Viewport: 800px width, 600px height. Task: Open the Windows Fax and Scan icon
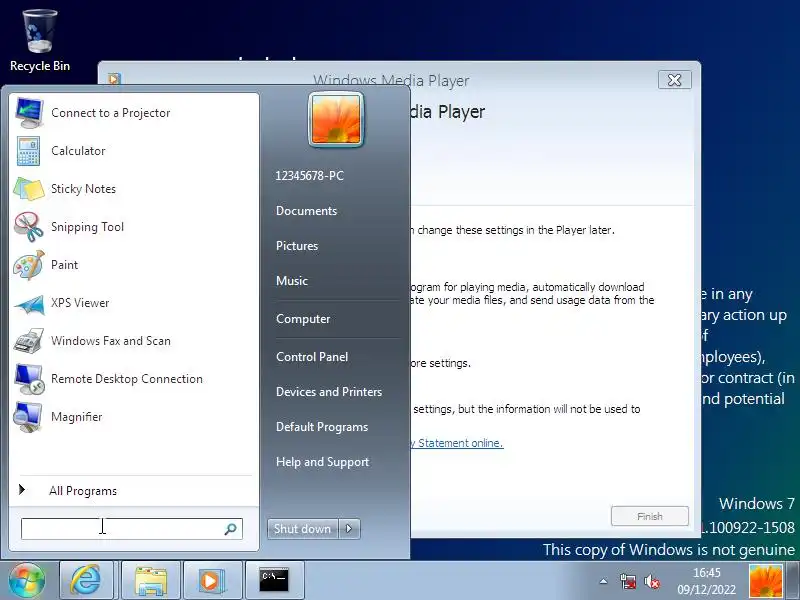tap(29, 341)
